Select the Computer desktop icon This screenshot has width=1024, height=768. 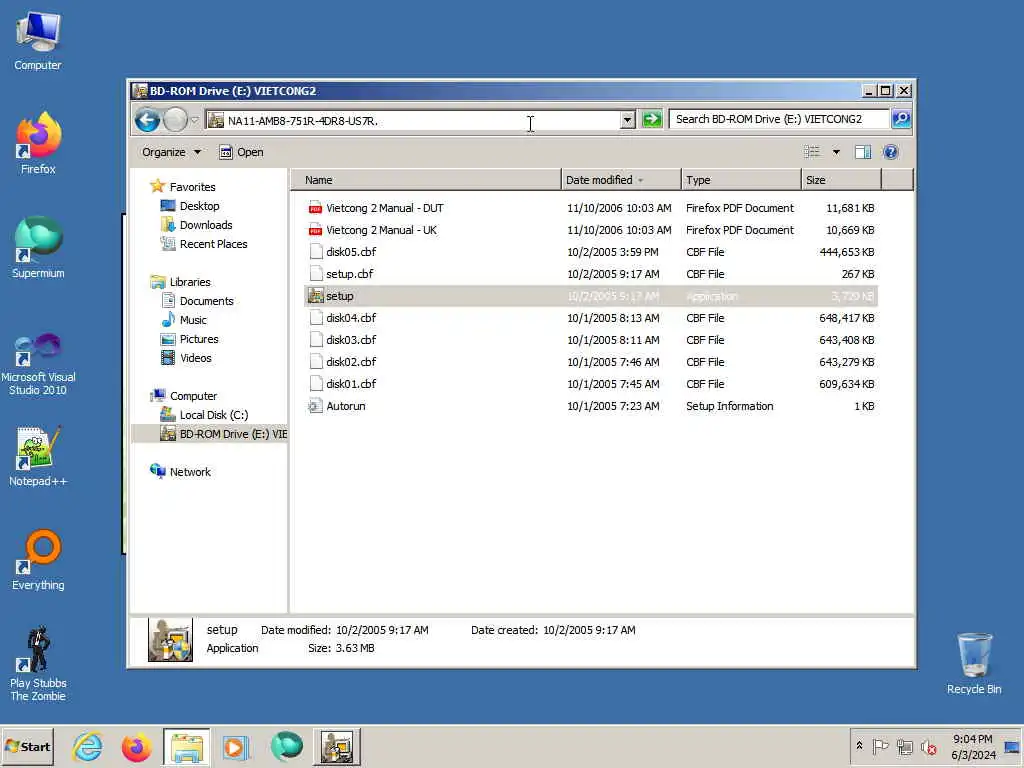pyautogui.click(x=38, y=40)
